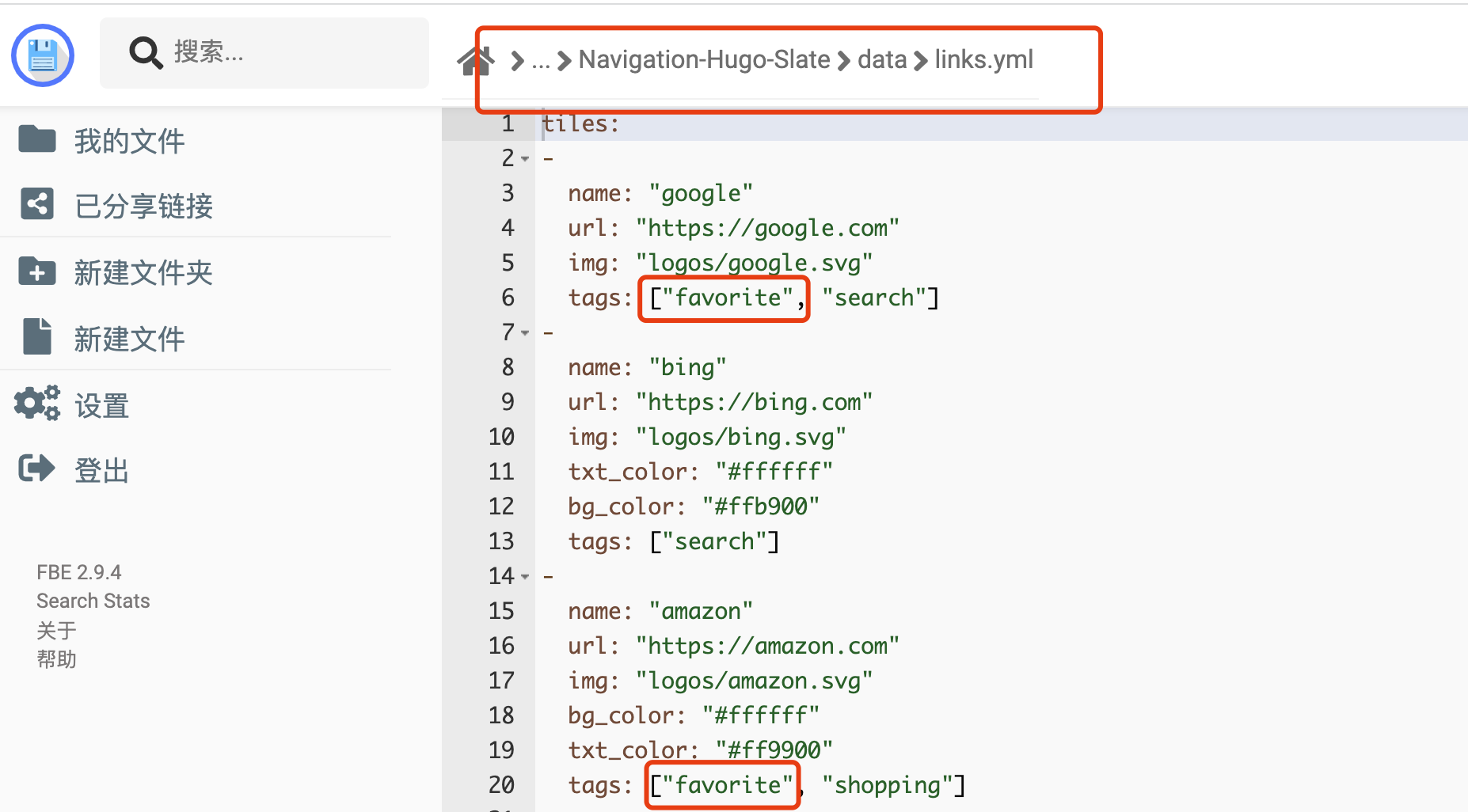Collapse the fold arrow on line 7
The height and width of the screenshot is (812, 1468).
(525, 333)
